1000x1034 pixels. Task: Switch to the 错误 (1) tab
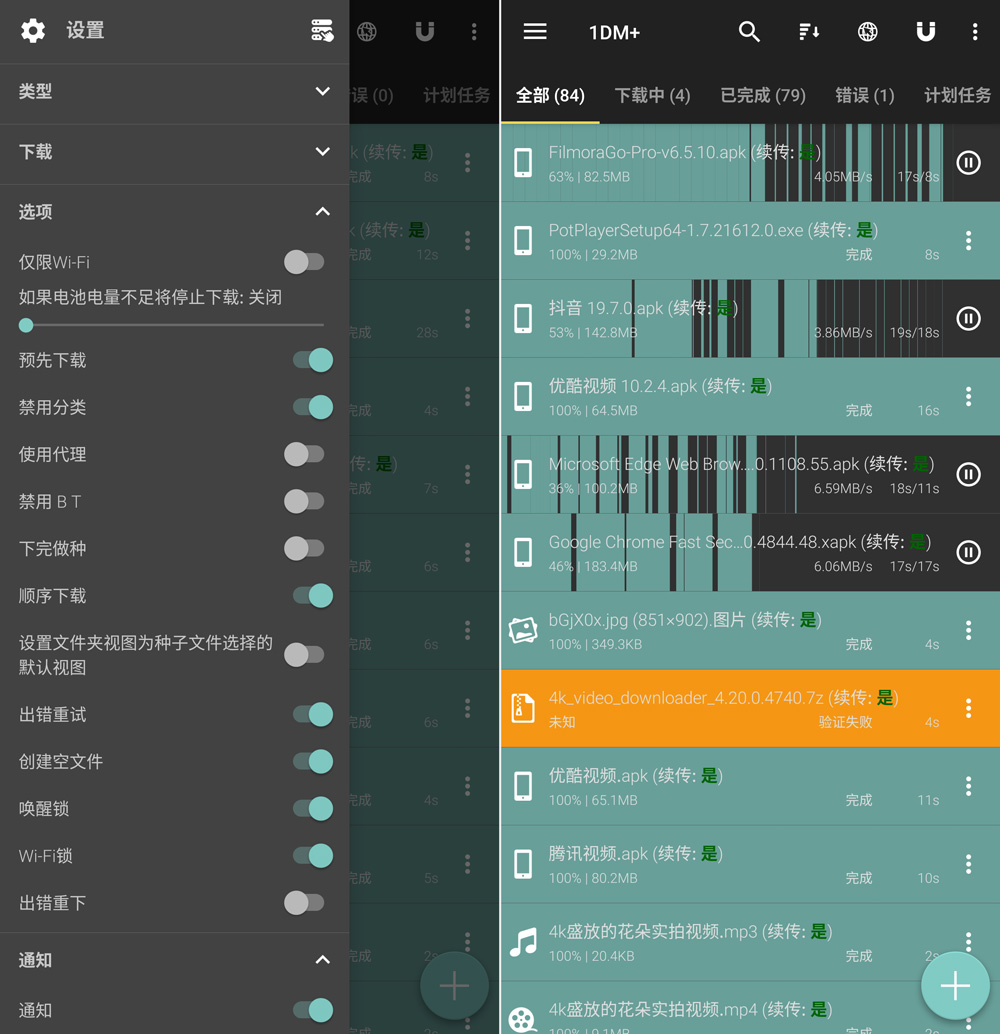click(865, 96)
